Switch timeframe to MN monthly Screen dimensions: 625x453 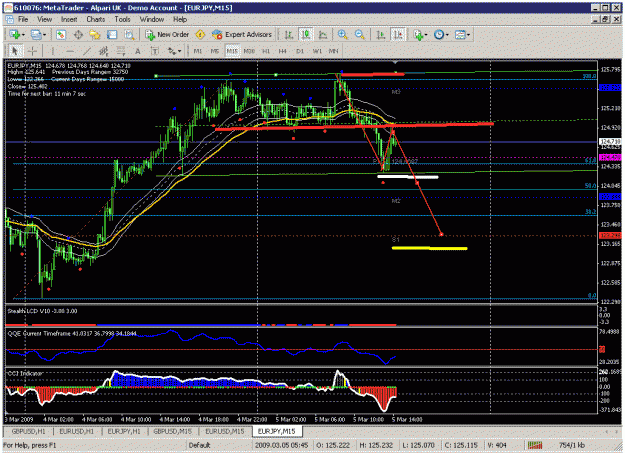pyautogui.click(x=333, y=51)
